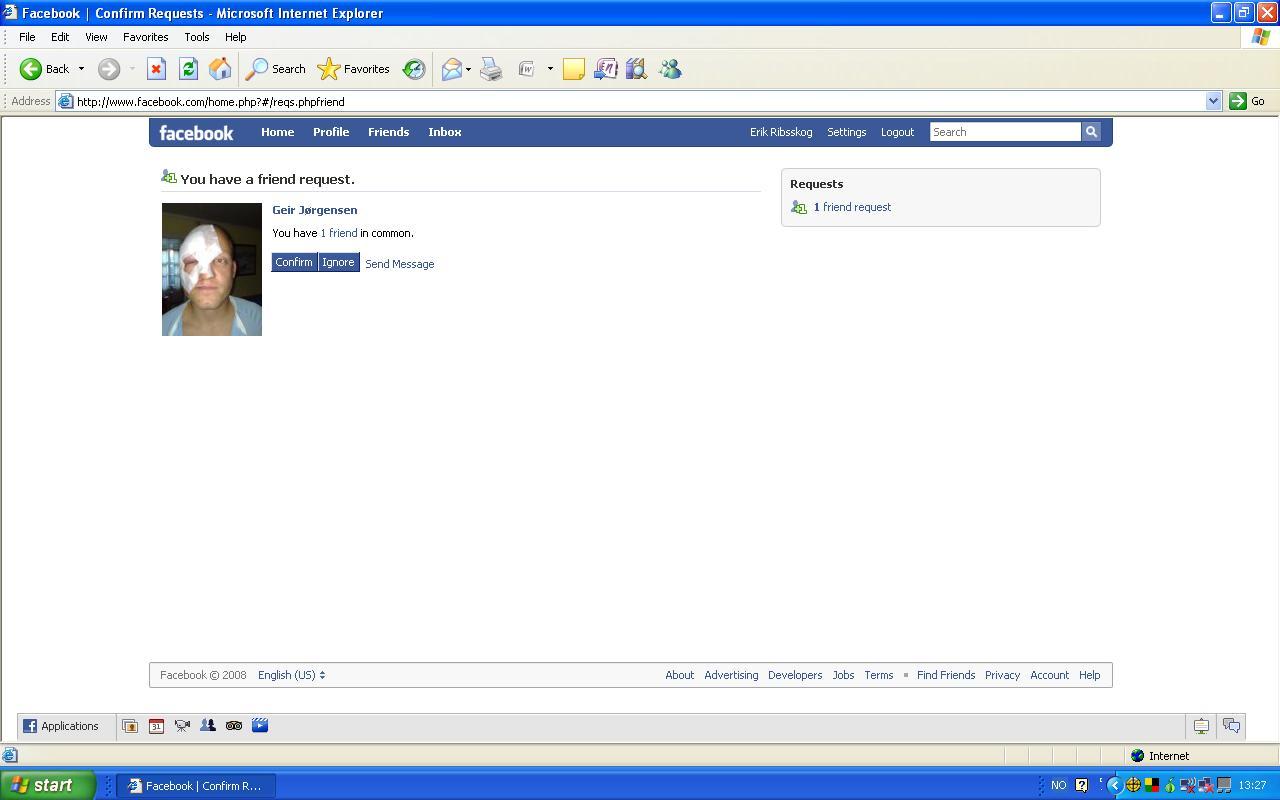1280x800 pixels.
Task: Open the Tools menu
Action: pyautogui.click(x=196, y=37)
